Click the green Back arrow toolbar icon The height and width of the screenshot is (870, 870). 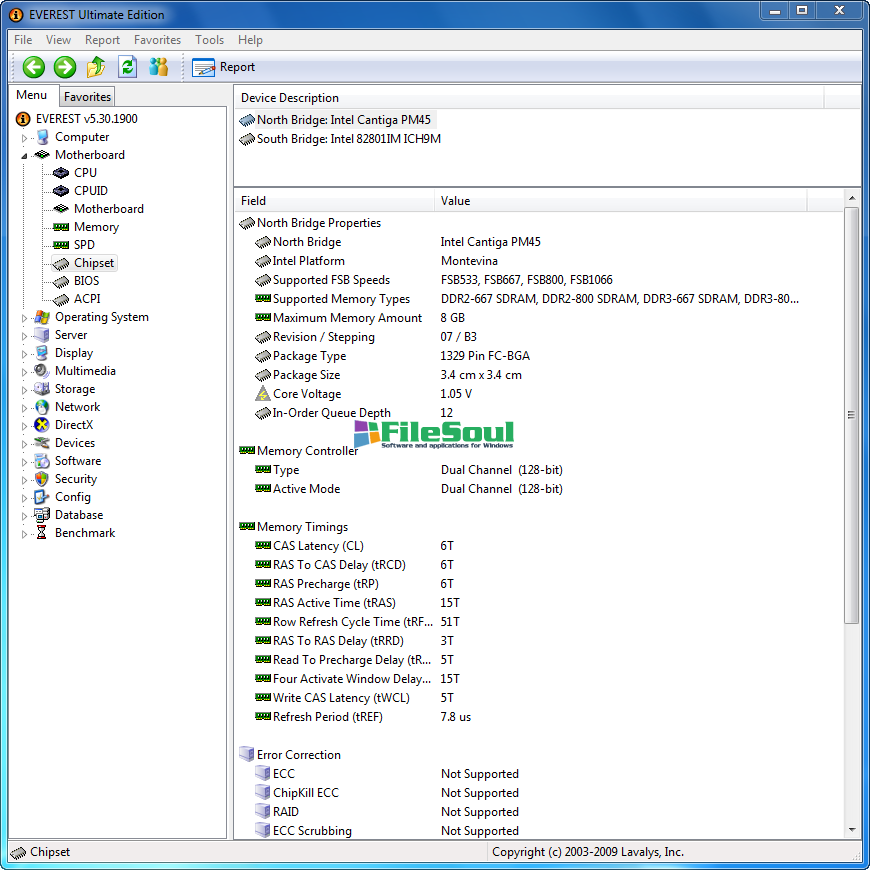click(x=34, y=67)
